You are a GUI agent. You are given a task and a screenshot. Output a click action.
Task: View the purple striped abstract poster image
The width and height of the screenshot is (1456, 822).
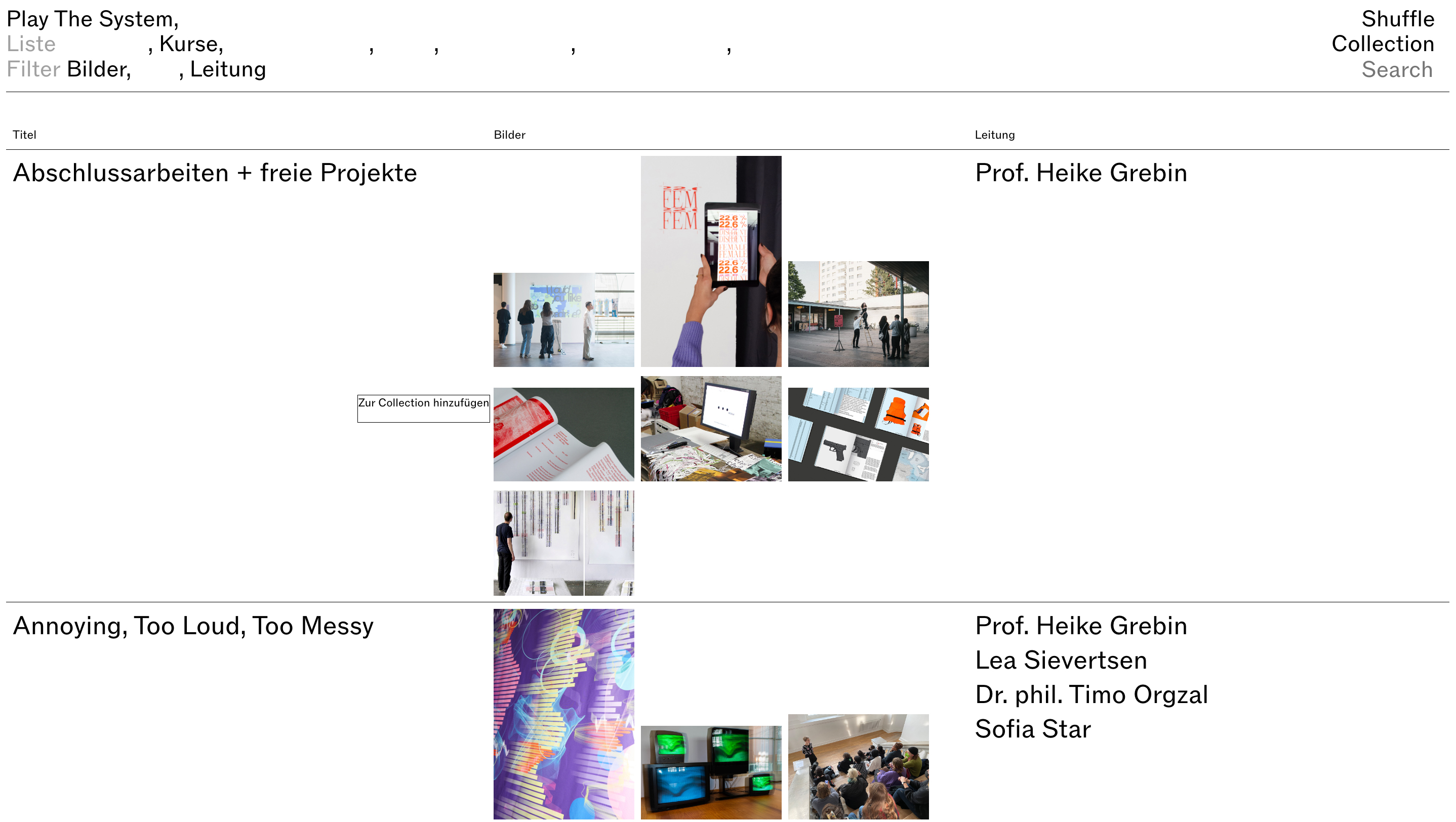pos(563,714)
